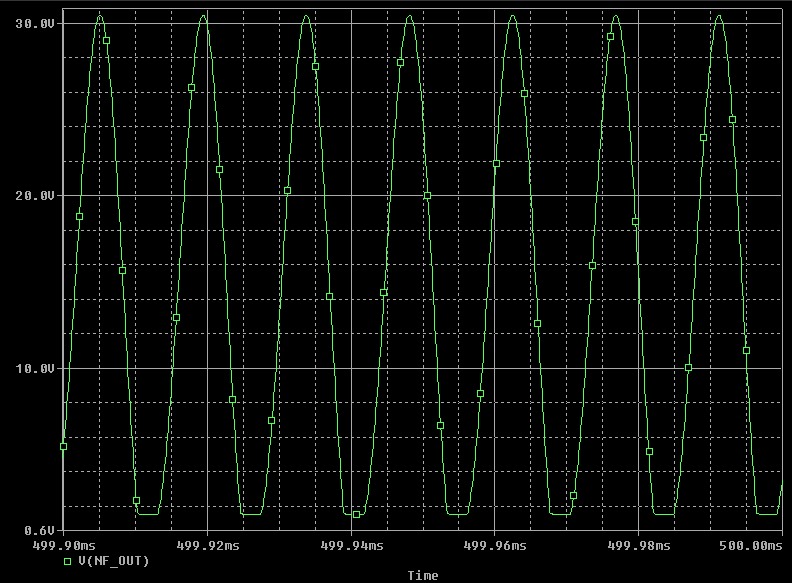The height and width of the screenshot is (583, 792).
Task: Click the 499.92ms x-axis label
Action: pos(208,546)
